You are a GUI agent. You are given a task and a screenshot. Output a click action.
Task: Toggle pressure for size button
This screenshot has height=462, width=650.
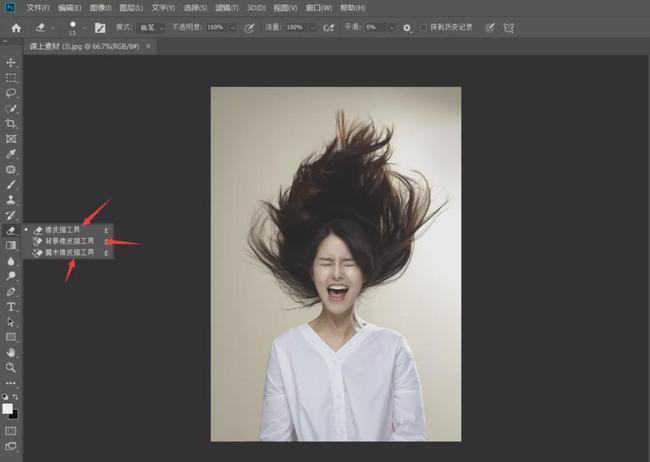tap(490, 28)
